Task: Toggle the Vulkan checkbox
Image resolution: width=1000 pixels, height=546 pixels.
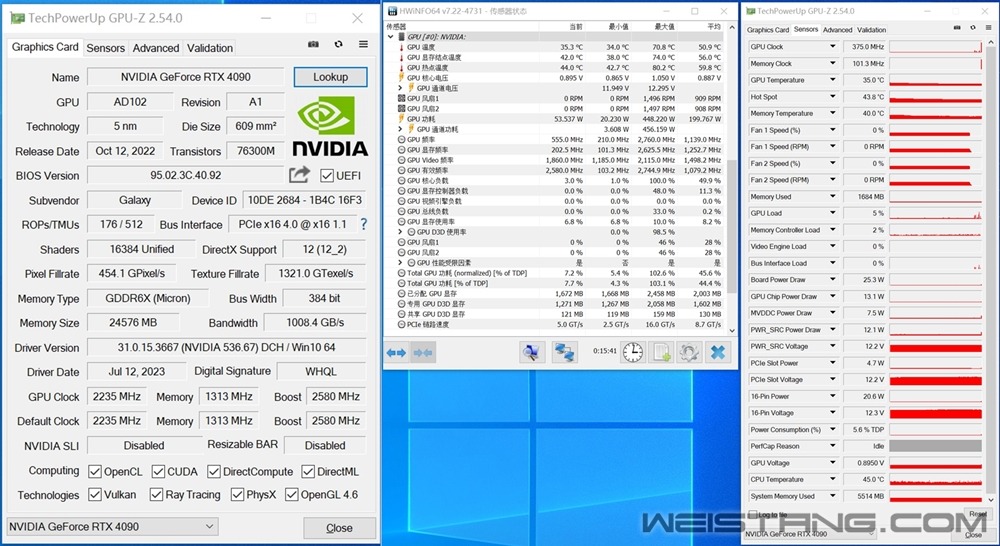Action: coord(95,494)
